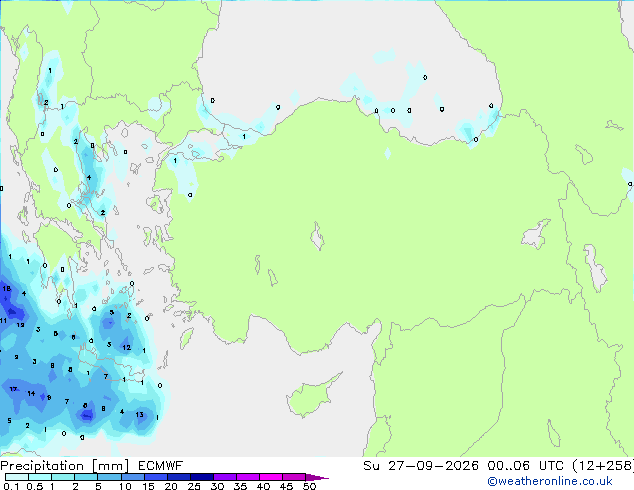The width and height of the screenshot is (634, 490).
Task: Click the legend label 50
Action: [309, 486]
